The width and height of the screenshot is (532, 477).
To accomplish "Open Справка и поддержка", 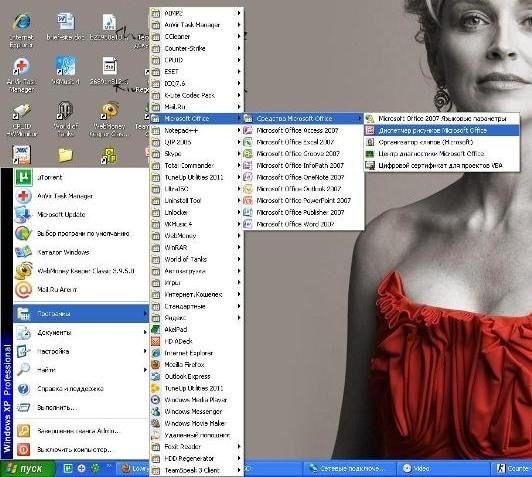I will tap(81, 389).
